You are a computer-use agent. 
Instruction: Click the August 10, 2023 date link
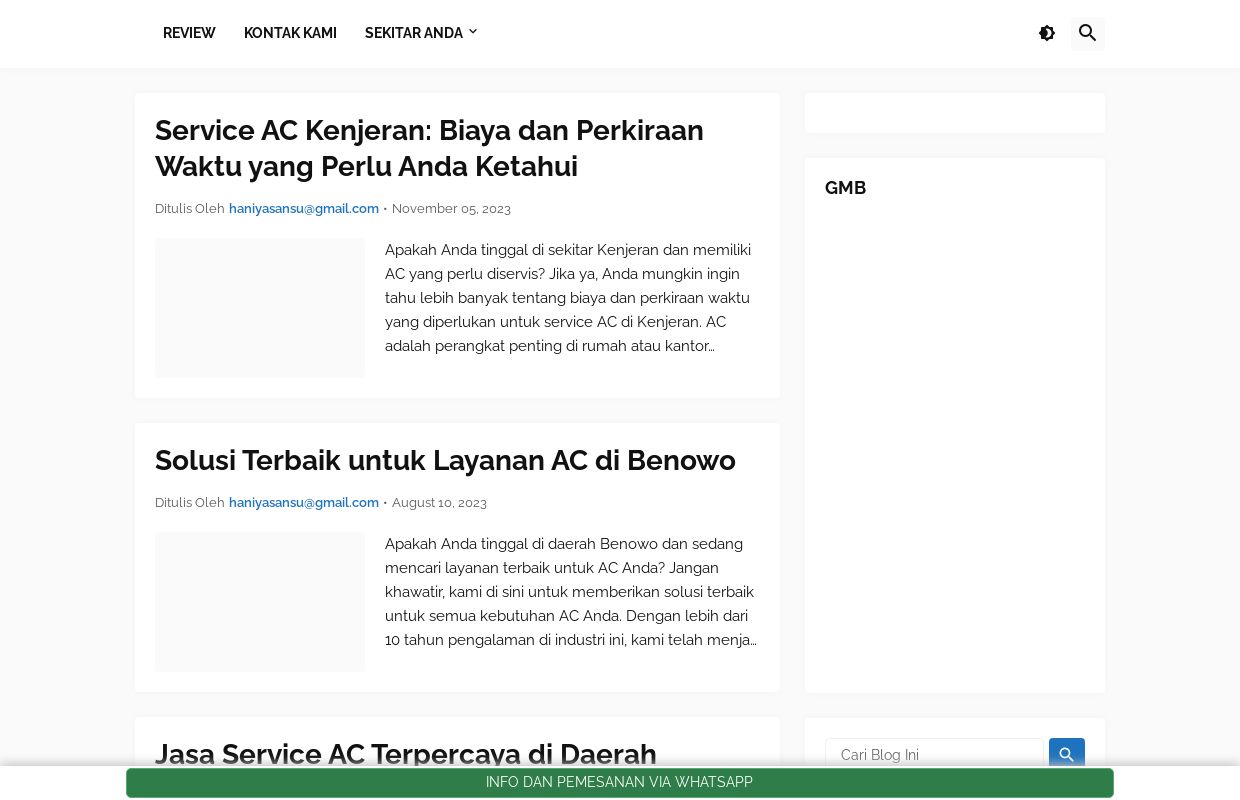(x=439, y=502)
